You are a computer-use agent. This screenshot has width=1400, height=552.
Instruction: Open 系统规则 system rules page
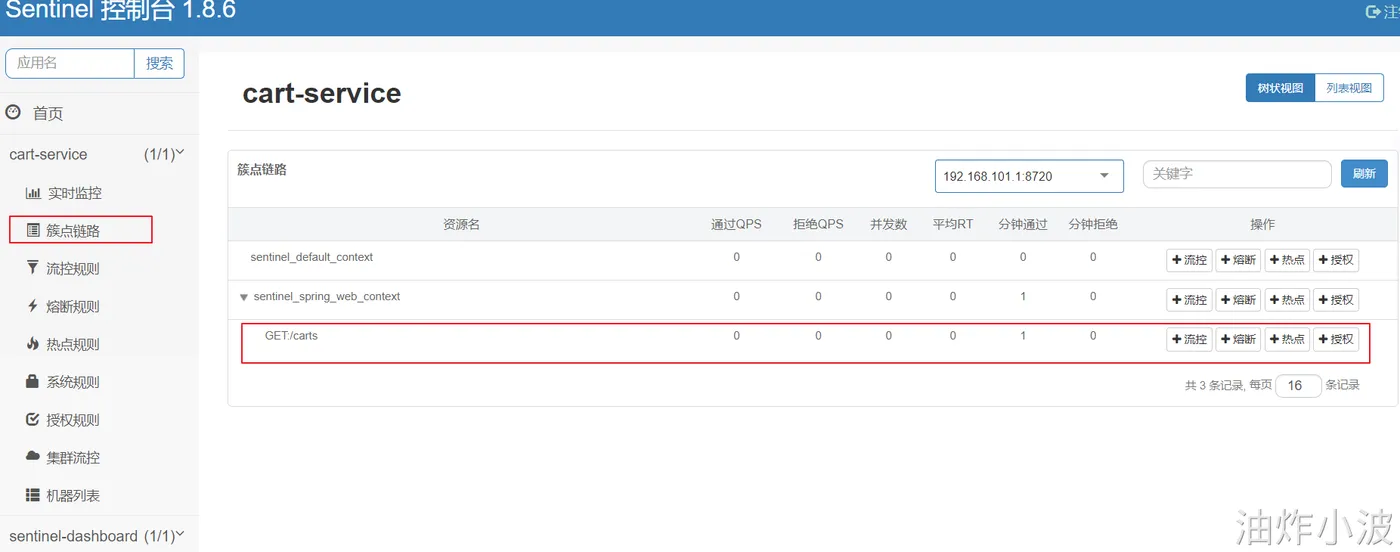coord(73,382)
